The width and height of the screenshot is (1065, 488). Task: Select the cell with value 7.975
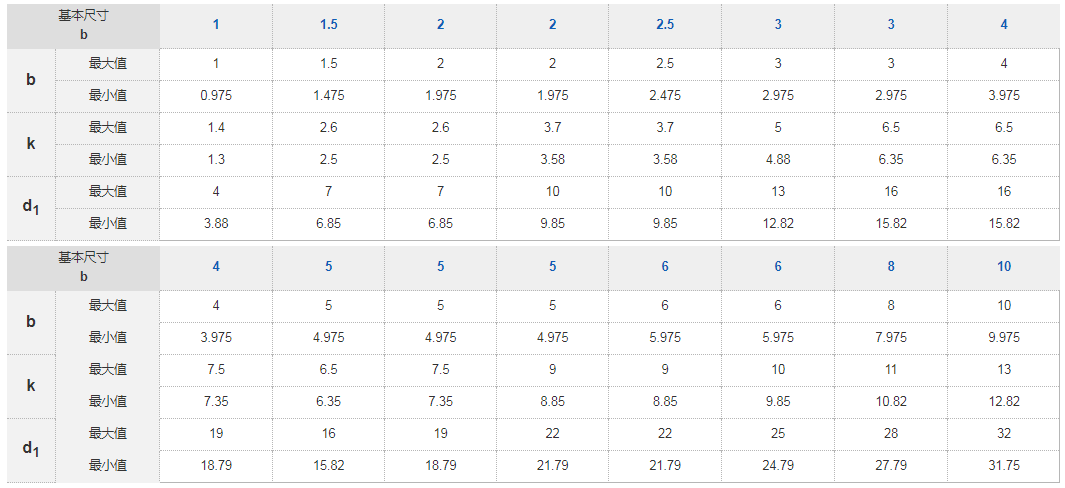pos(891,338)
